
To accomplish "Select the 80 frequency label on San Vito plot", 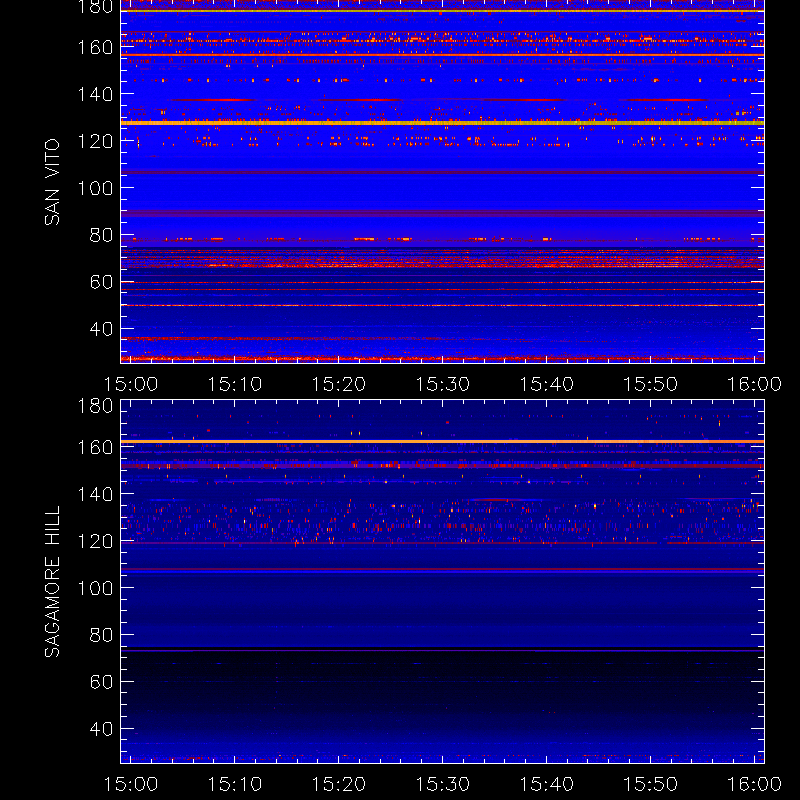I will click(101, 235).
